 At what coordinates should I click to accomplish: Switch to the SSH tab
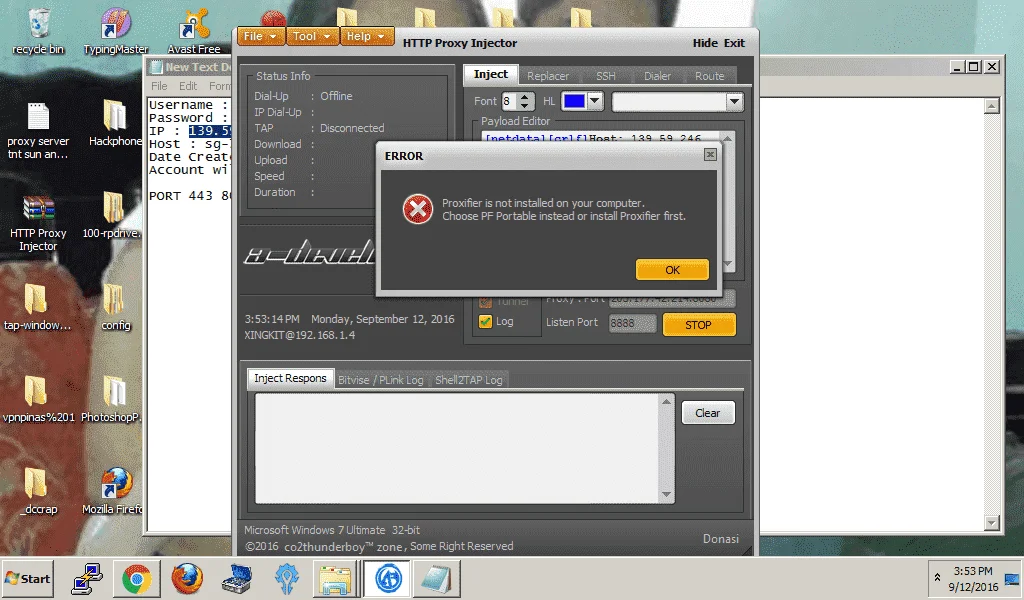[605, 76]
